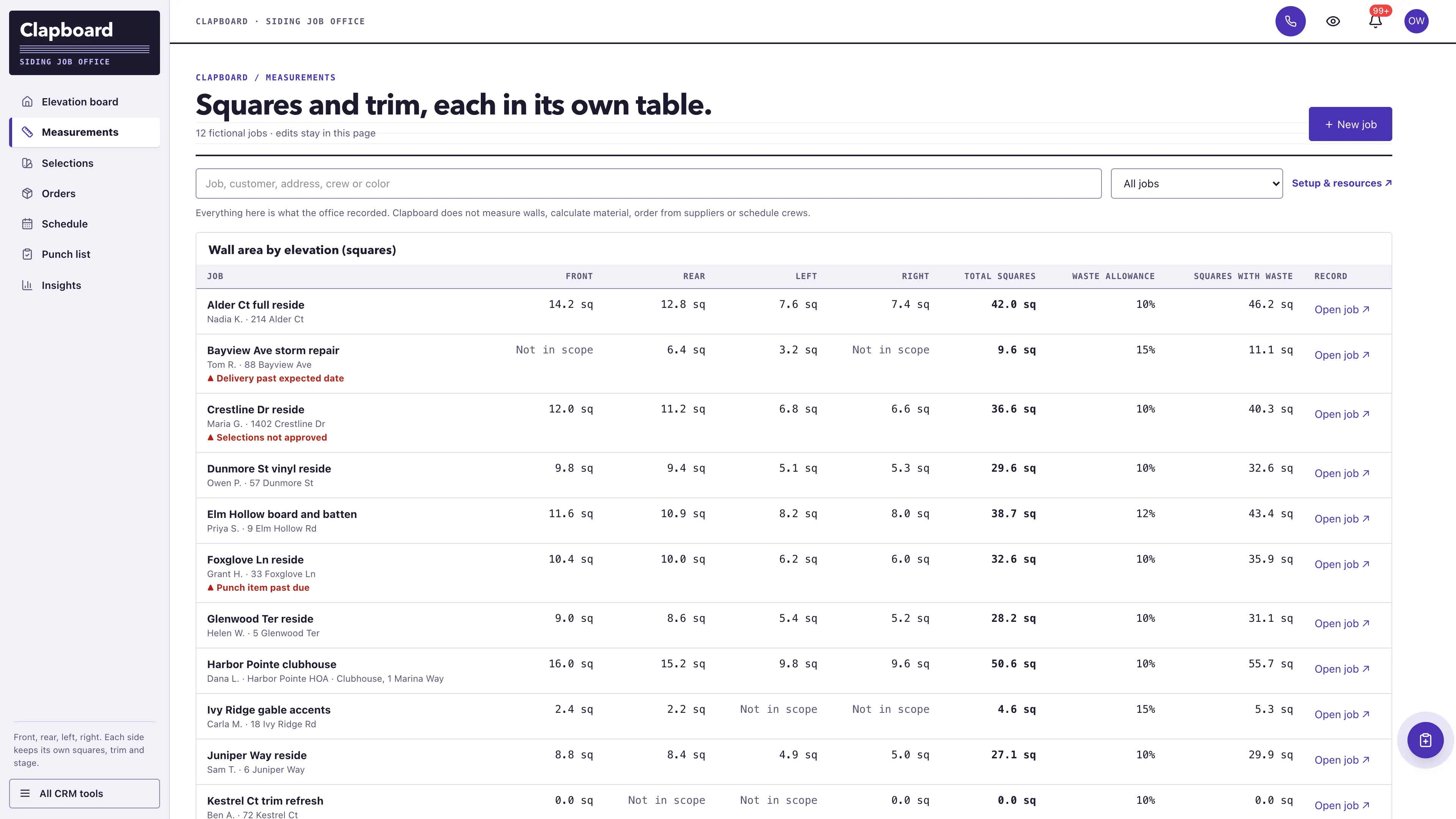Open job for Alder Ct full reside

coord(1342,309)
